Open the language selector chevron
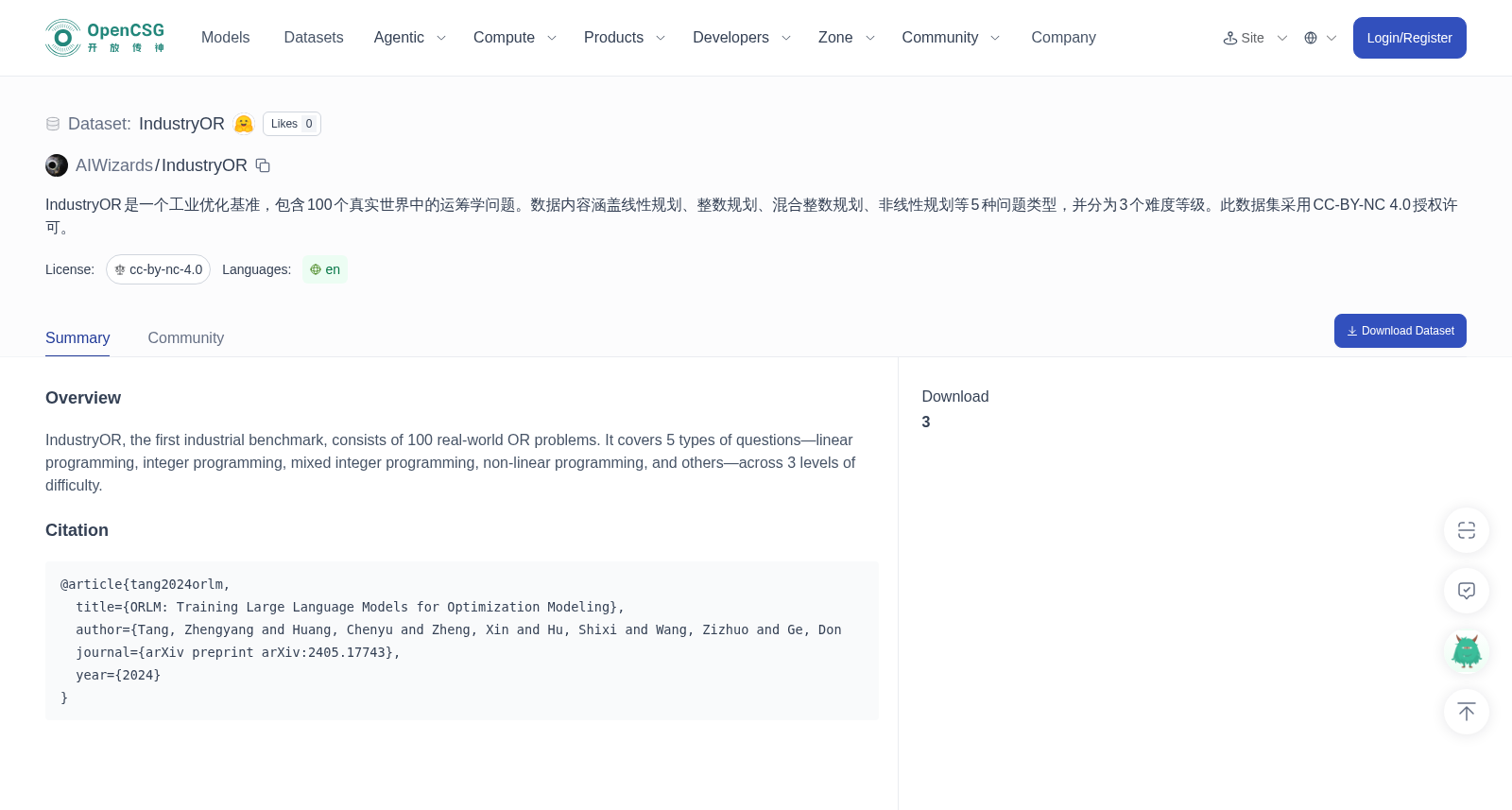The width and height of the screenshot is (1512, 810). (x=1332, y=38)
